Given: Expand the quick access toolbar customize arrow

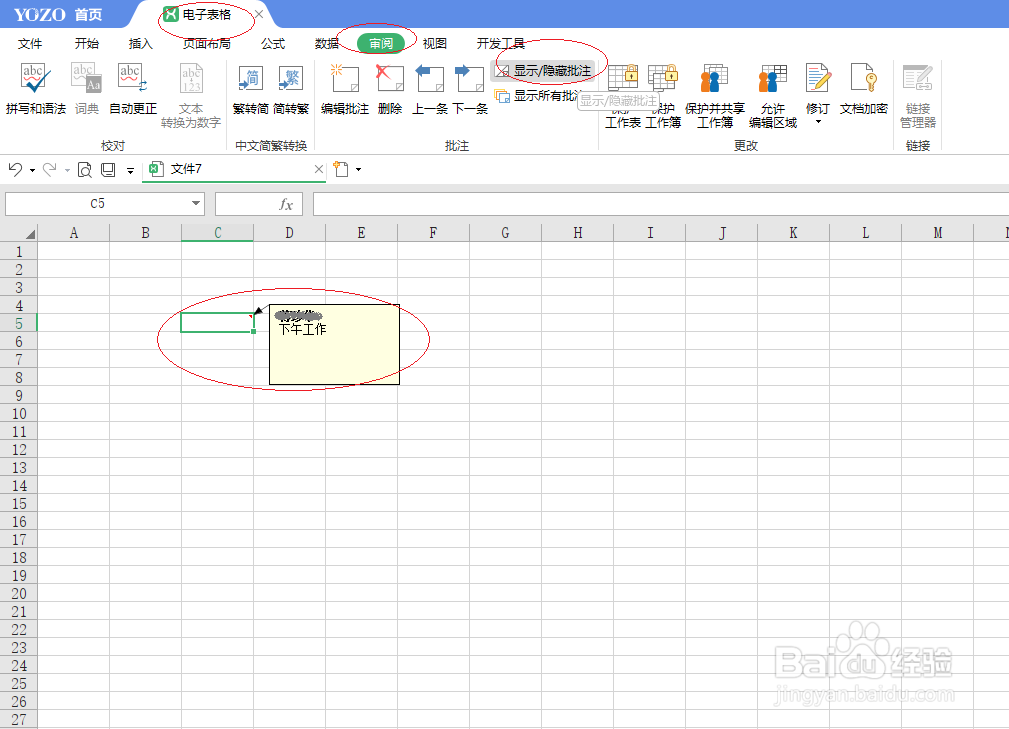Looking at the screenshot, I should [x=130, y=171].
